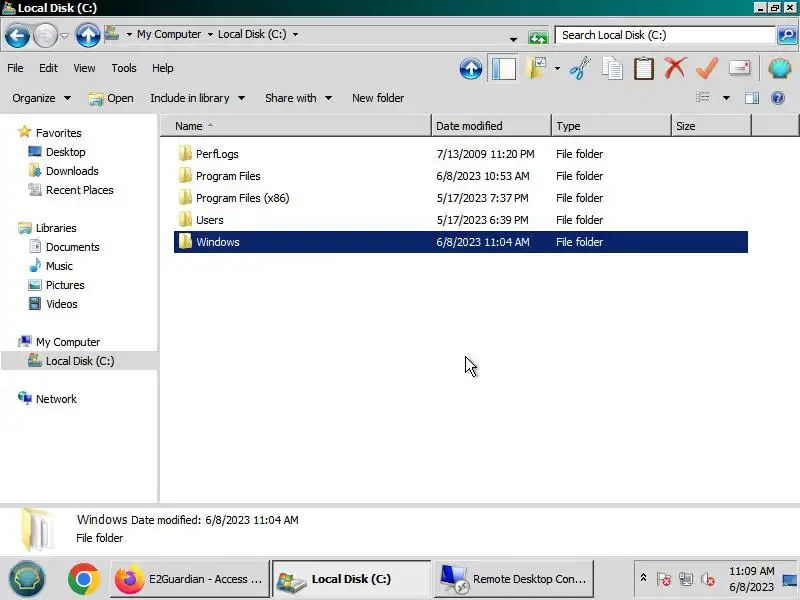Select My Computer in the navigation pane

(68, 342)
